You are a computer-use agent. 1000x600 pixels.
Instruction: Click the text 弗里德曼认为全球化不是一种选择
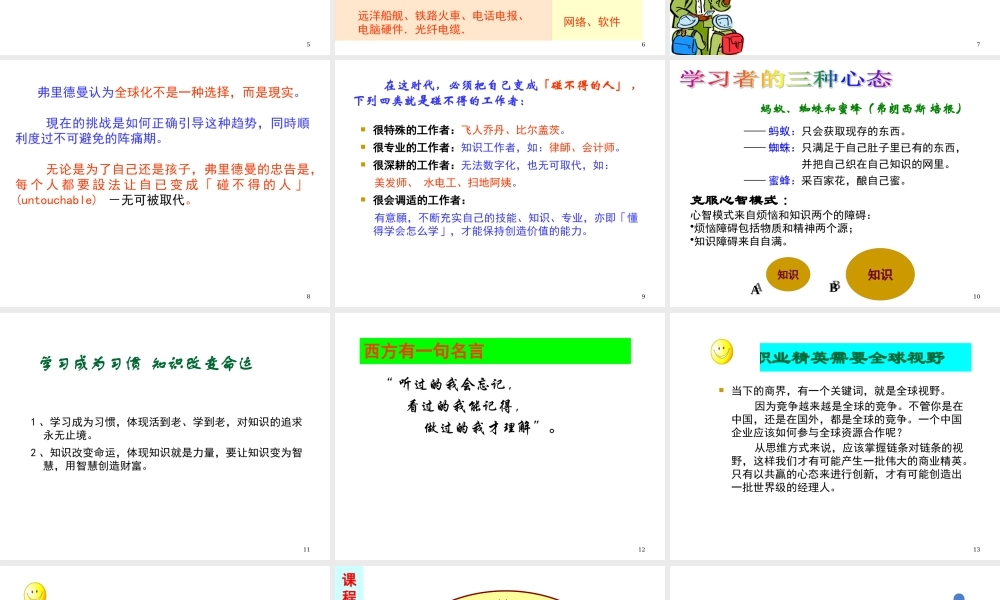tap(133, 92)
